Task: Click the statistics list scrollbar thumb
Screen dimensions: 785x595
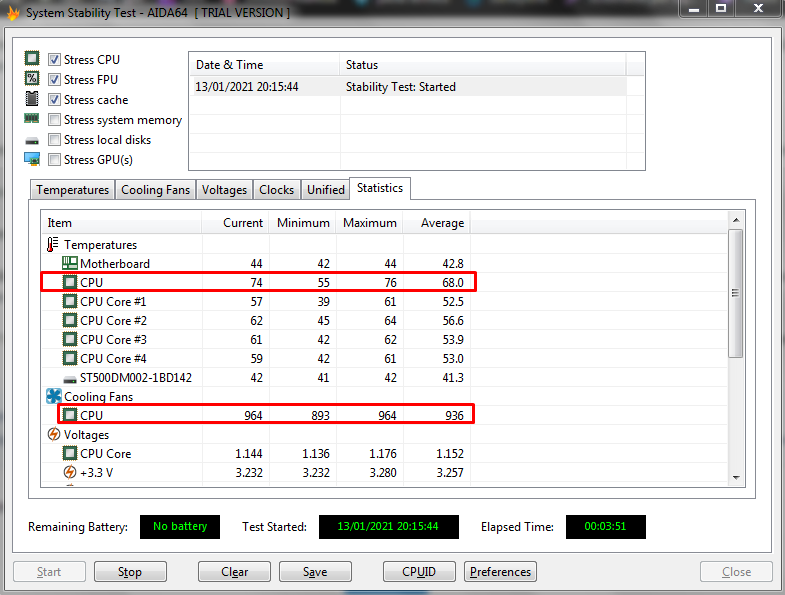Action: (735, 293)
